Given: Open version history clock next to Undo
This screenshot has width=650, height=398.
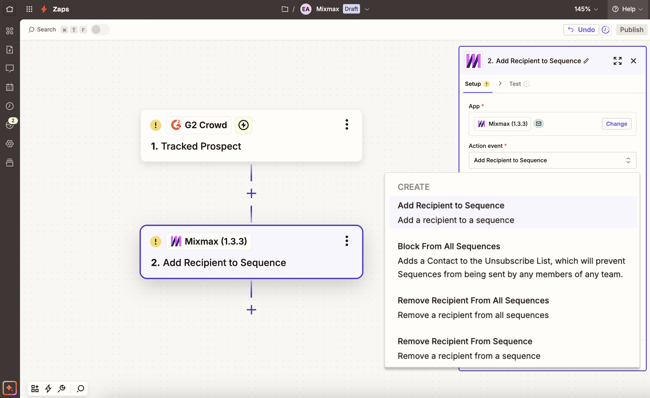Looking at the screenshot, I should (606, 29).
